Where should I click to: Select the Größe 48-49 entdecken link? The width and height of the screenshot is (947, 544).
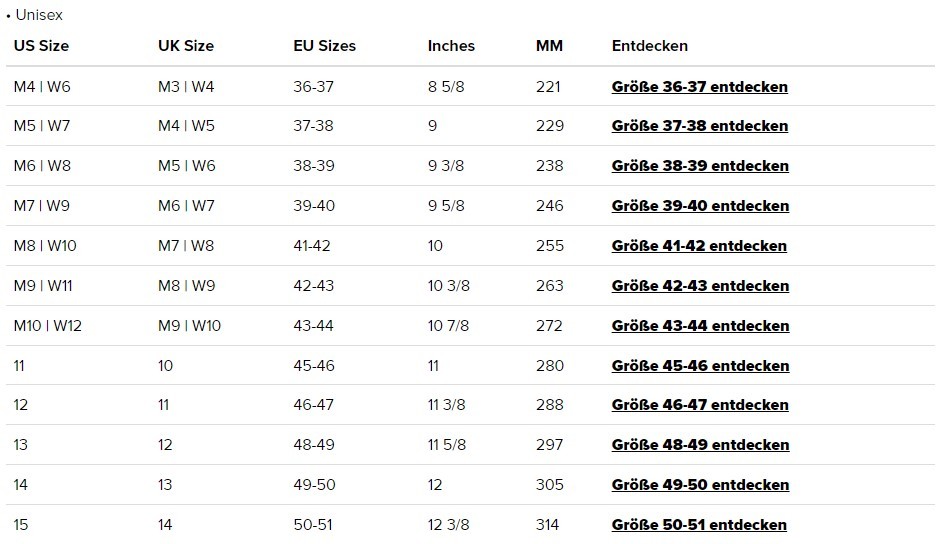click(x=699, y=445)
